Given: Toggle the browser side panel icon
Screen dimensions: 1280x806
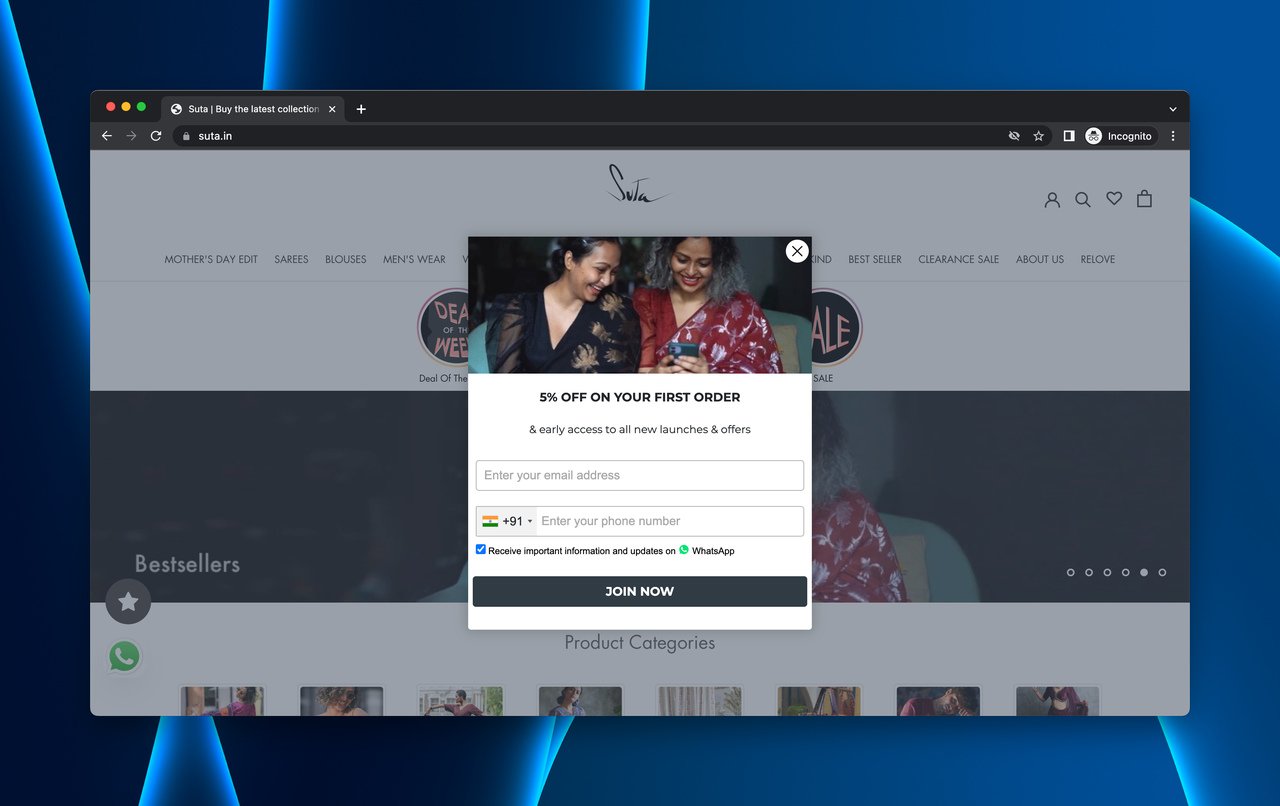Looking at the screenshot, I should point(1068,136).
